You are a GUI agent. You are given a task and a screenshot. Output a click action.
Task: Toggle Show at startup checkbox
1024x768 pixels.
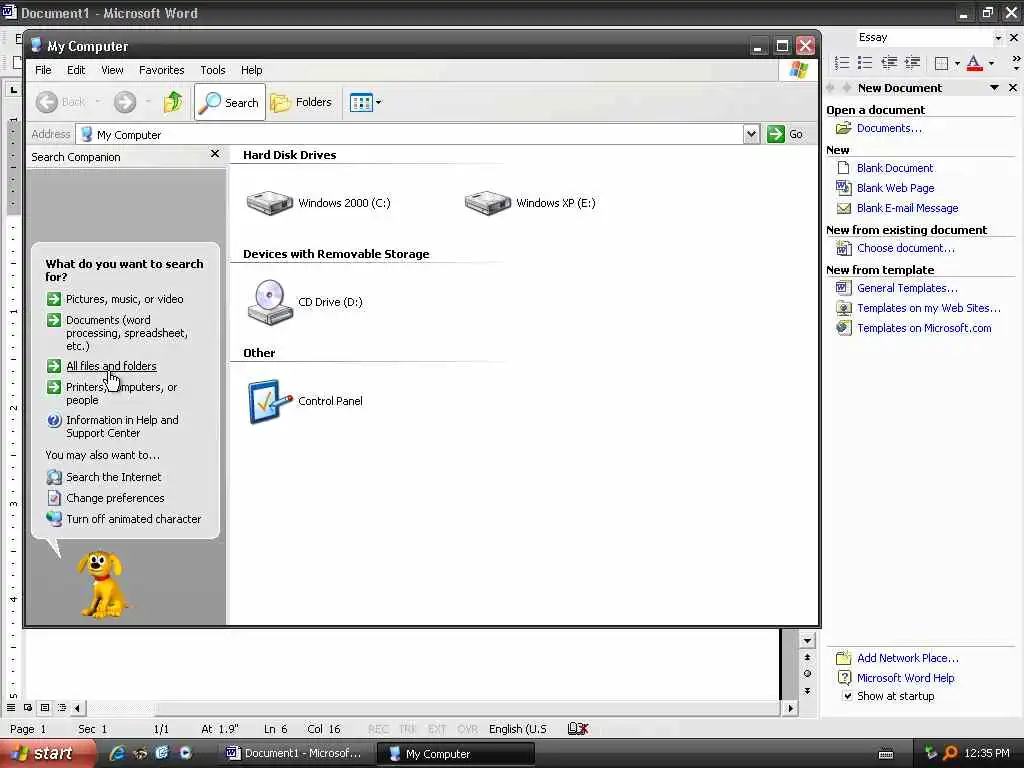point(848,696)
